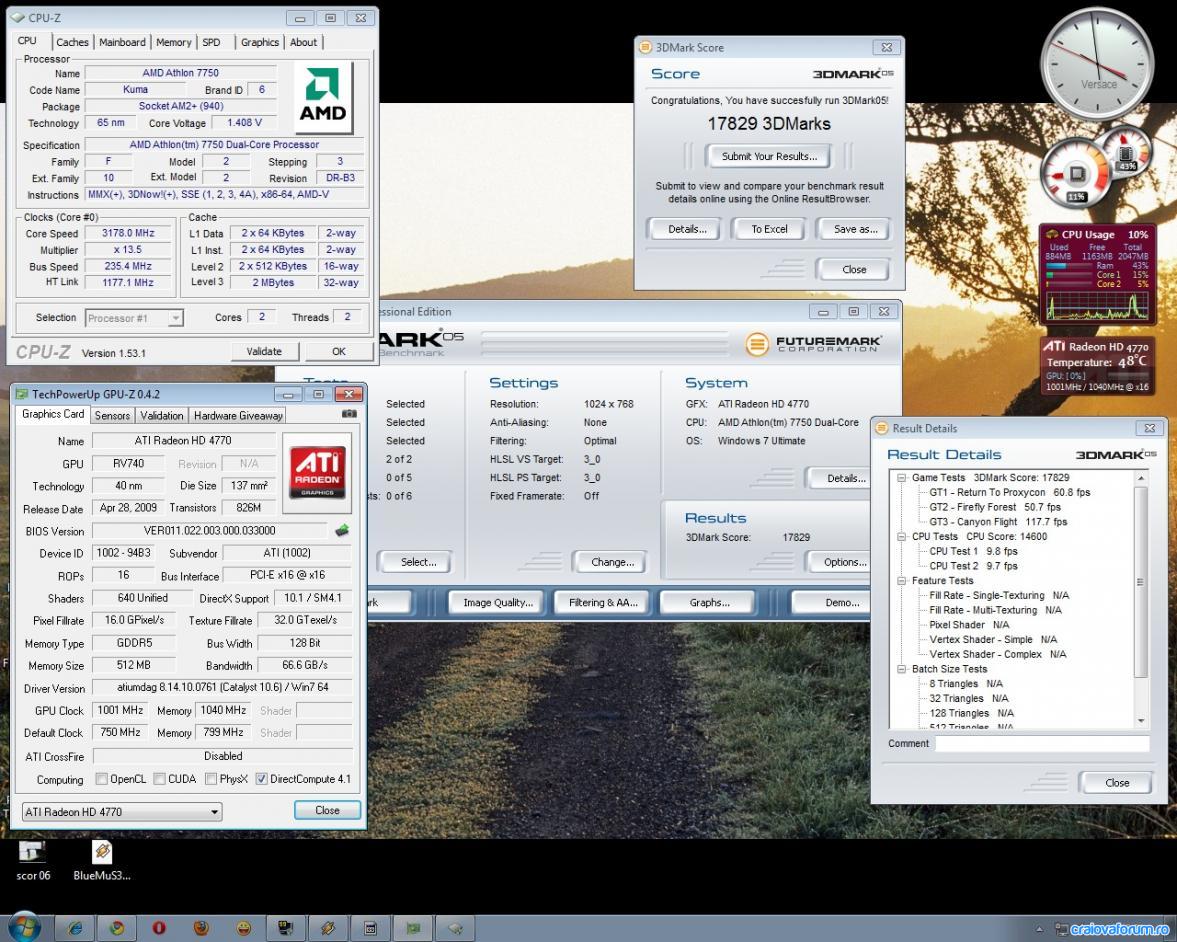Click the Image Quality button in 3DMark05

pyautogui.click(x=498, y=603)
